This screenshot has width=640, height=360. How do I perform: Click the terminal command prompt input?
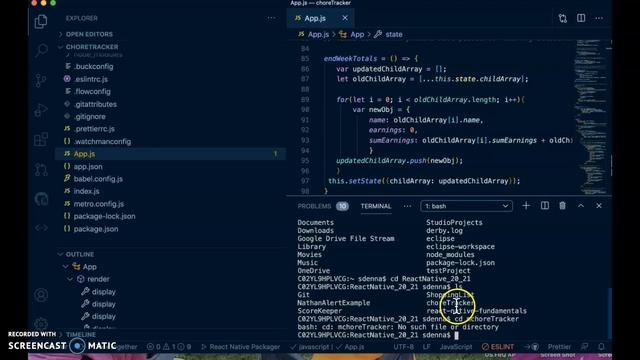point(456,335)
